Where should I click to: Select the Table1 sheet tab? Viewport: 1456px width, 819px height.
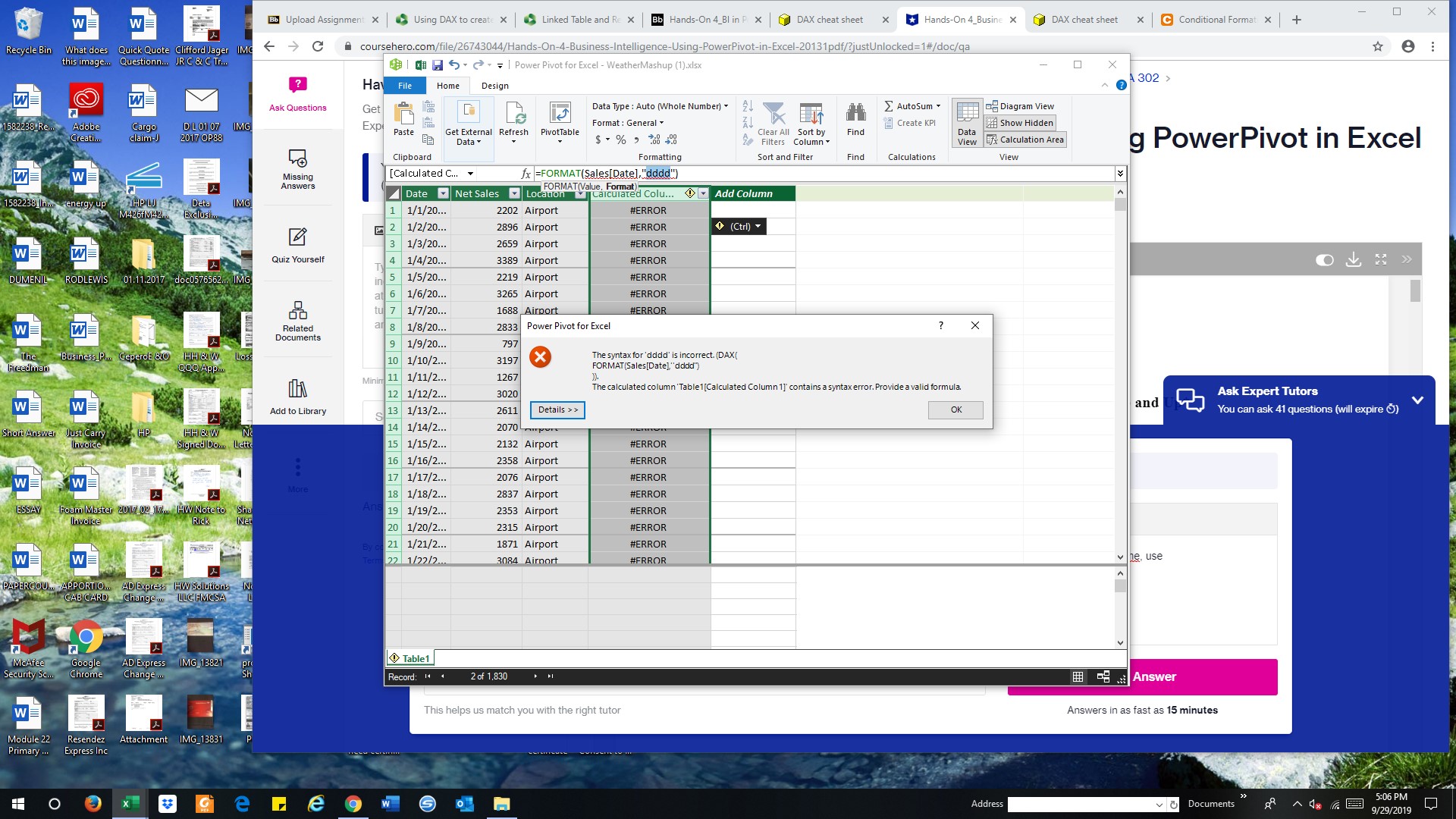point(414,658)
